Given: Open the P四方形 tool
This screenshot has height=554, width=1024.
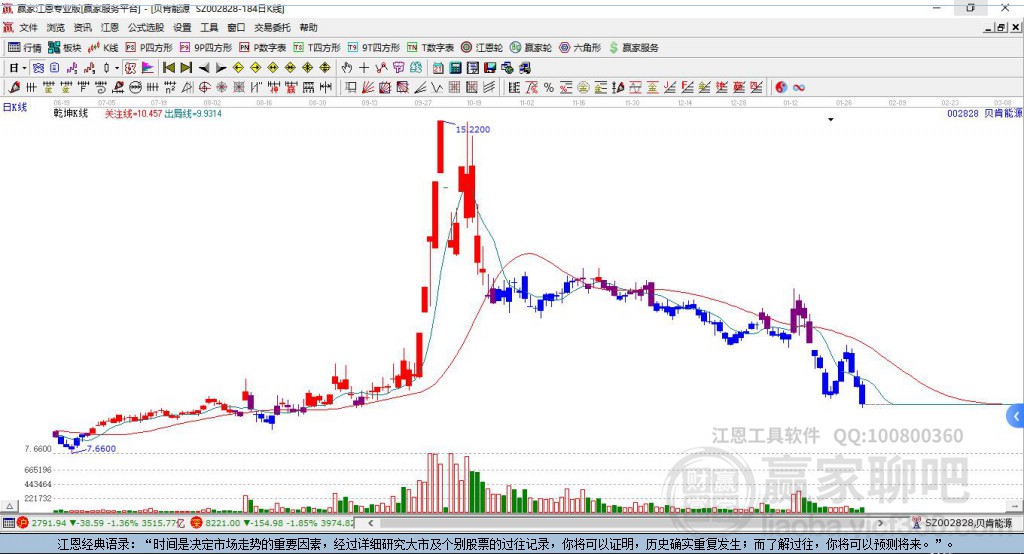Looking at the screenshot, I should 149,48.
